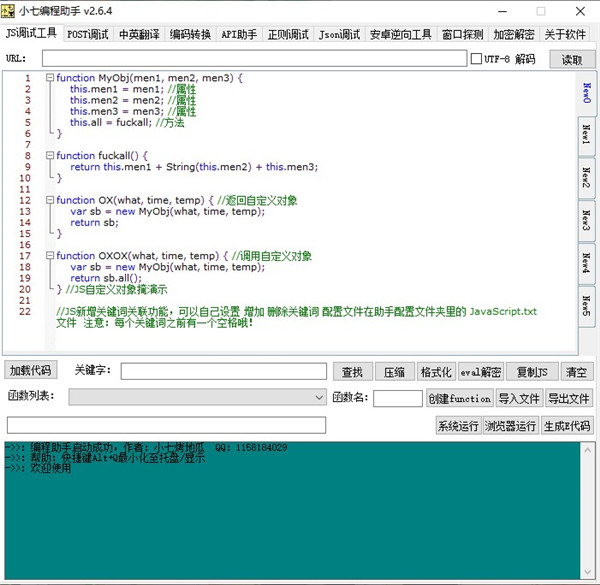Click the eval解密 button
This screenshot has width=600, height=585.
tap(481, 372)
